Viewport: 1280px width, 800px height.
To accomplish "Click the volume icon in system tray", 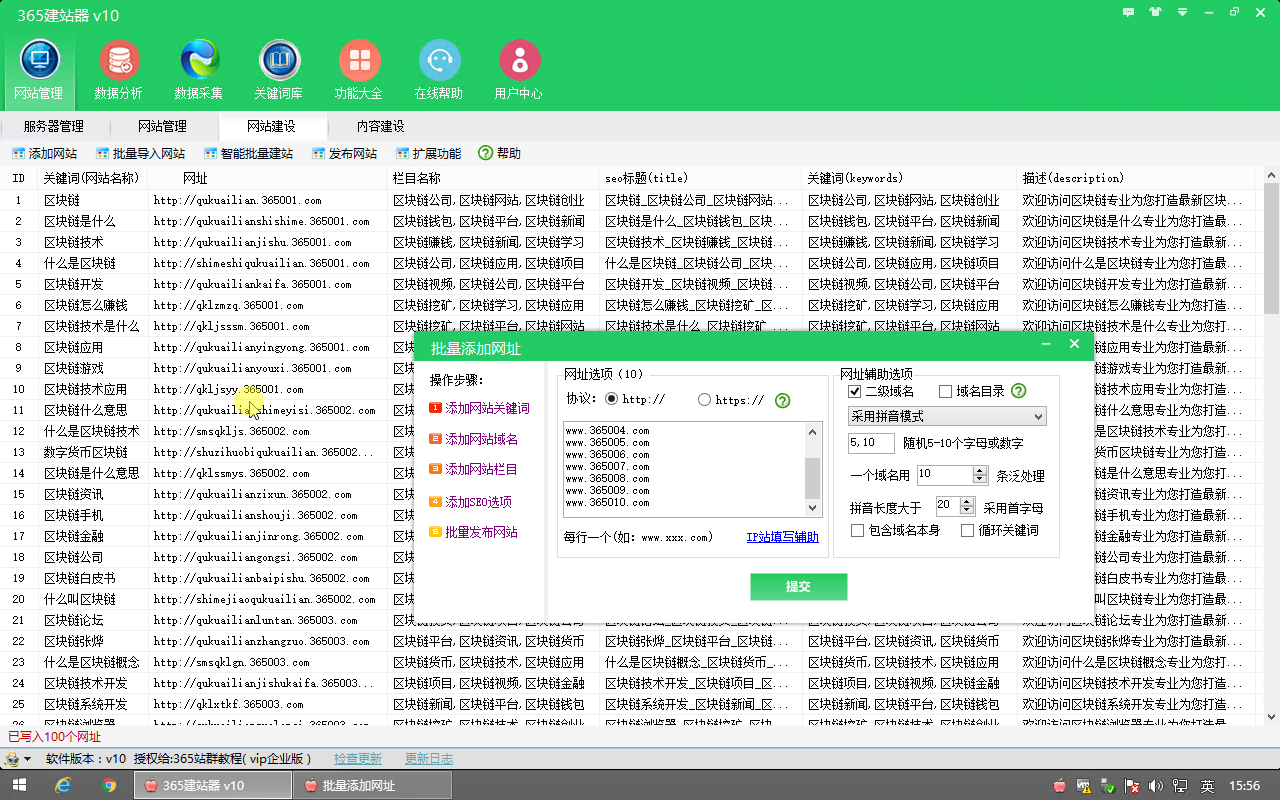I will (1154, 786).
